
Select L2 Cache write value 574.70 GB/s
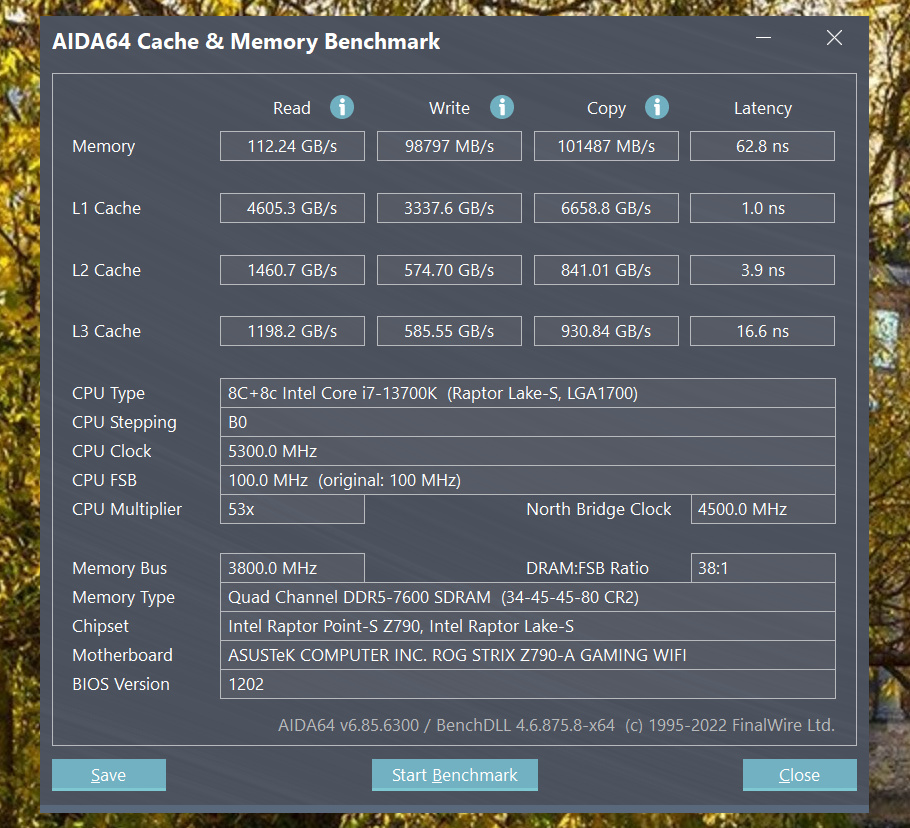point(449,270)
